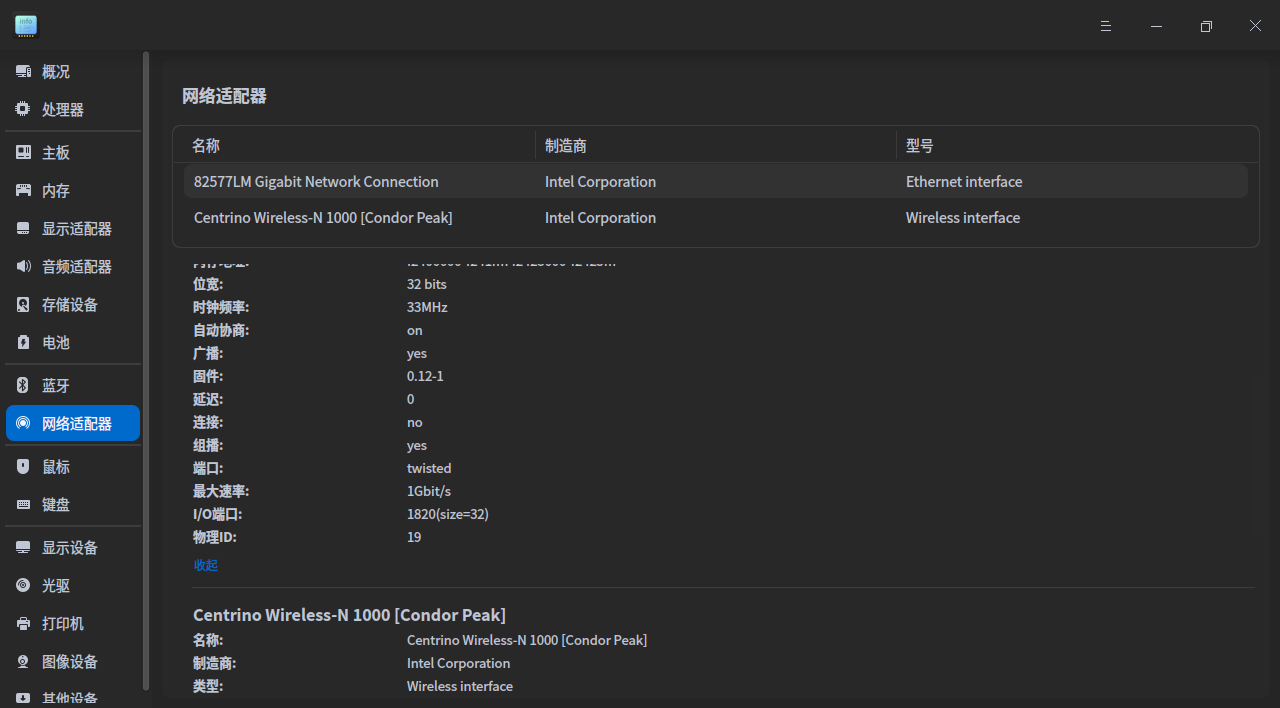Click the 制造商 column header
The image size is (1280, 708).
click(x=566, y=146)
